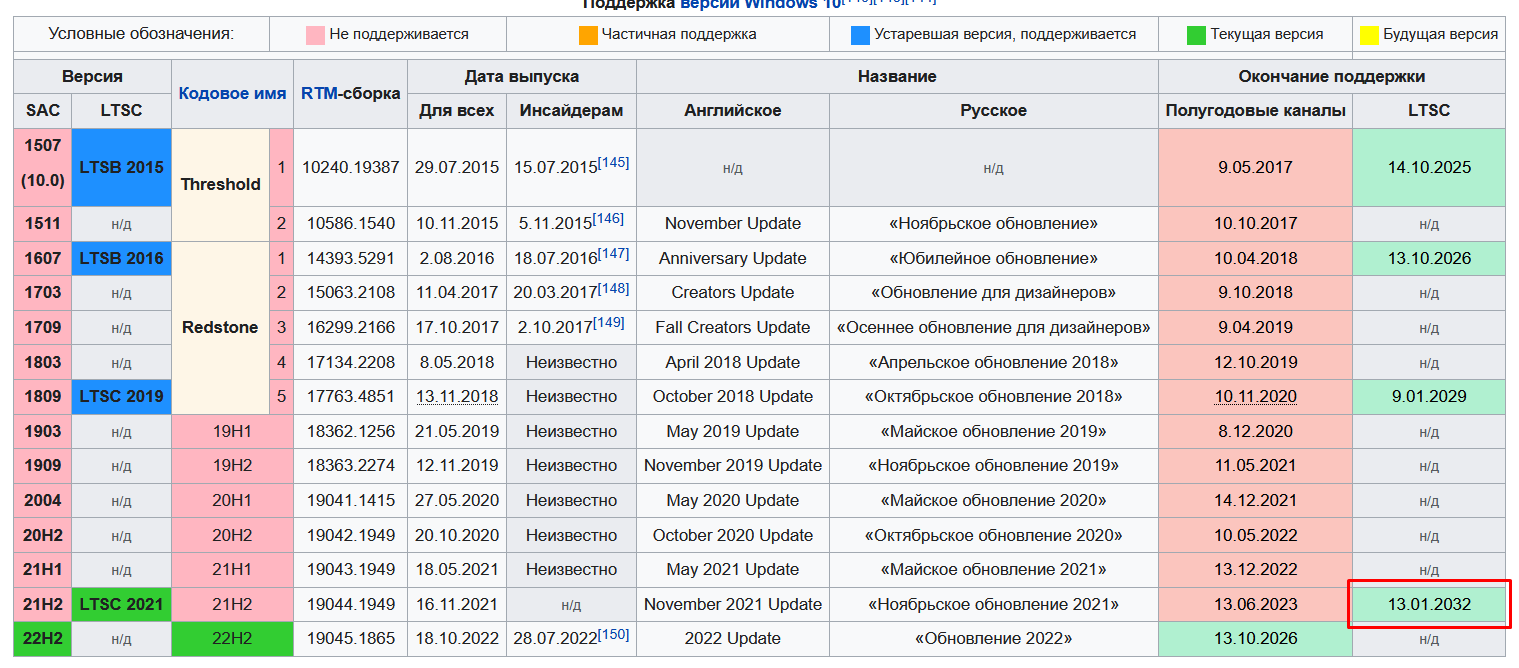1519x668 pixels.
Task: Click «Осеннее обновление для дизайнеров» cell
Action: pyautogui.click(x=993, y=327)
